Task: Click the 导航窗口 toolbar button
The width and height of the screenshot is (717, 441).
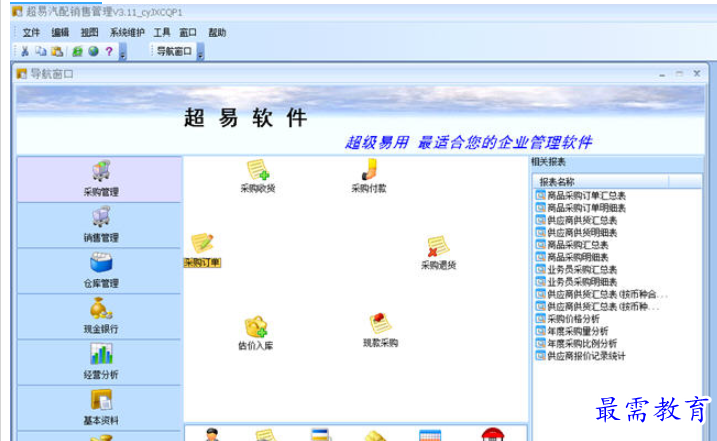Action: [173, 52]
